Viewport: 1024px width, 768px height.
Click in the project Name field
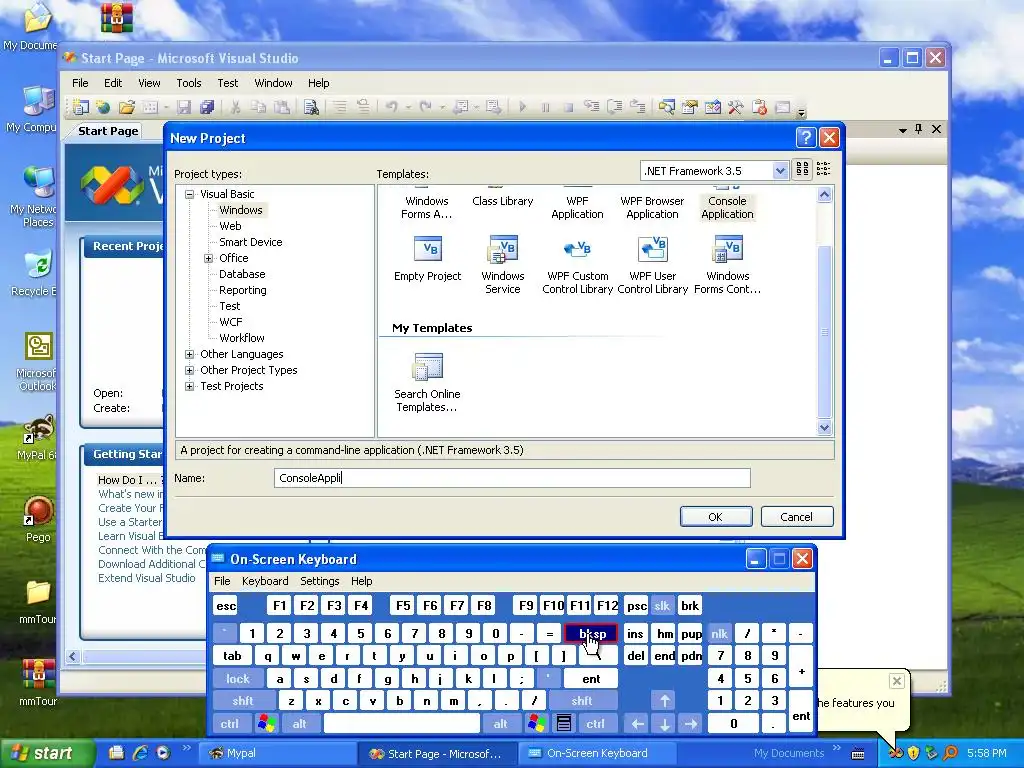point(512,478)
